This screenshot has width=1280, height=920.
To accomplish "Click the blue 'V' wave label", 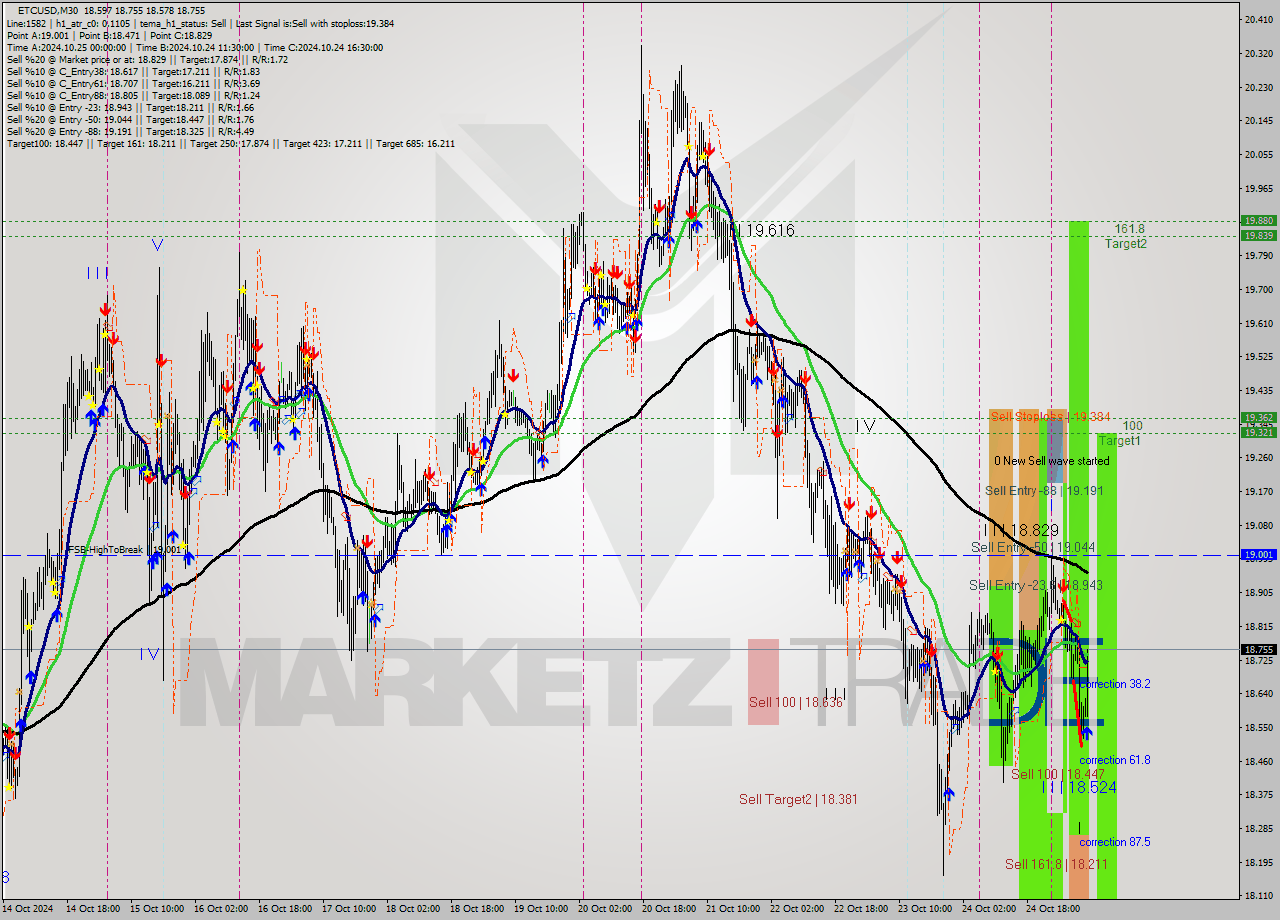I will pyautogui.click(x=158, y=244).
